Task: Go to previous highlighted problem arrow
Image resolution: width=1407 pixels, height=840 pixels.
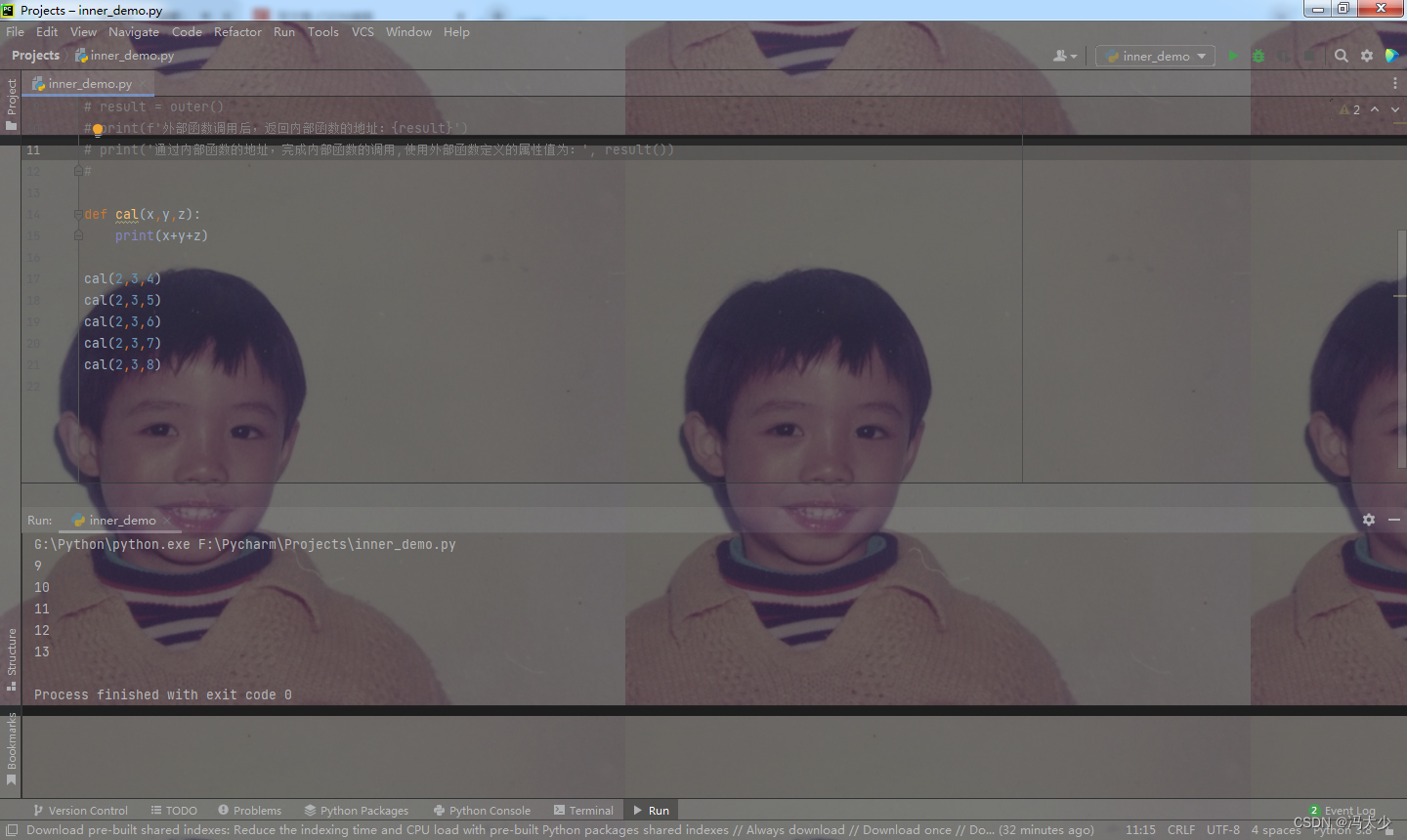Action: (x=1375, y=109)
